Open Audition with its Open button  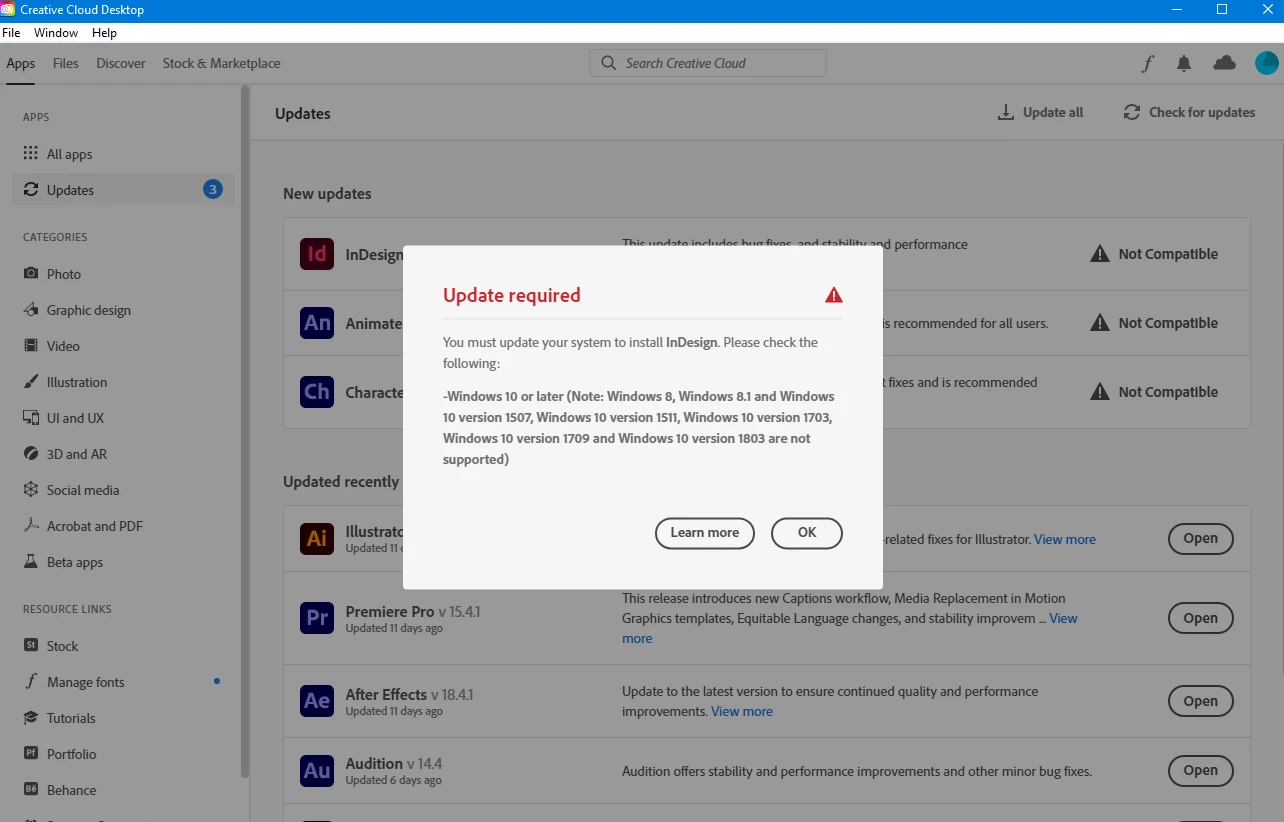(1201, 770)
